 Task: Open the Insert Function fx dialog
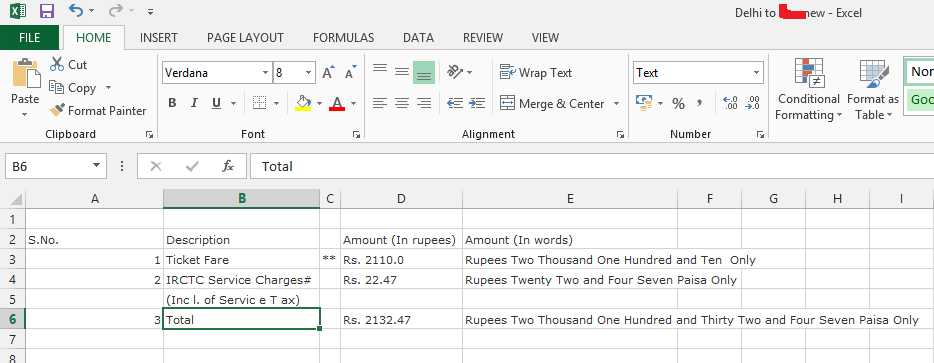point(228,166)
